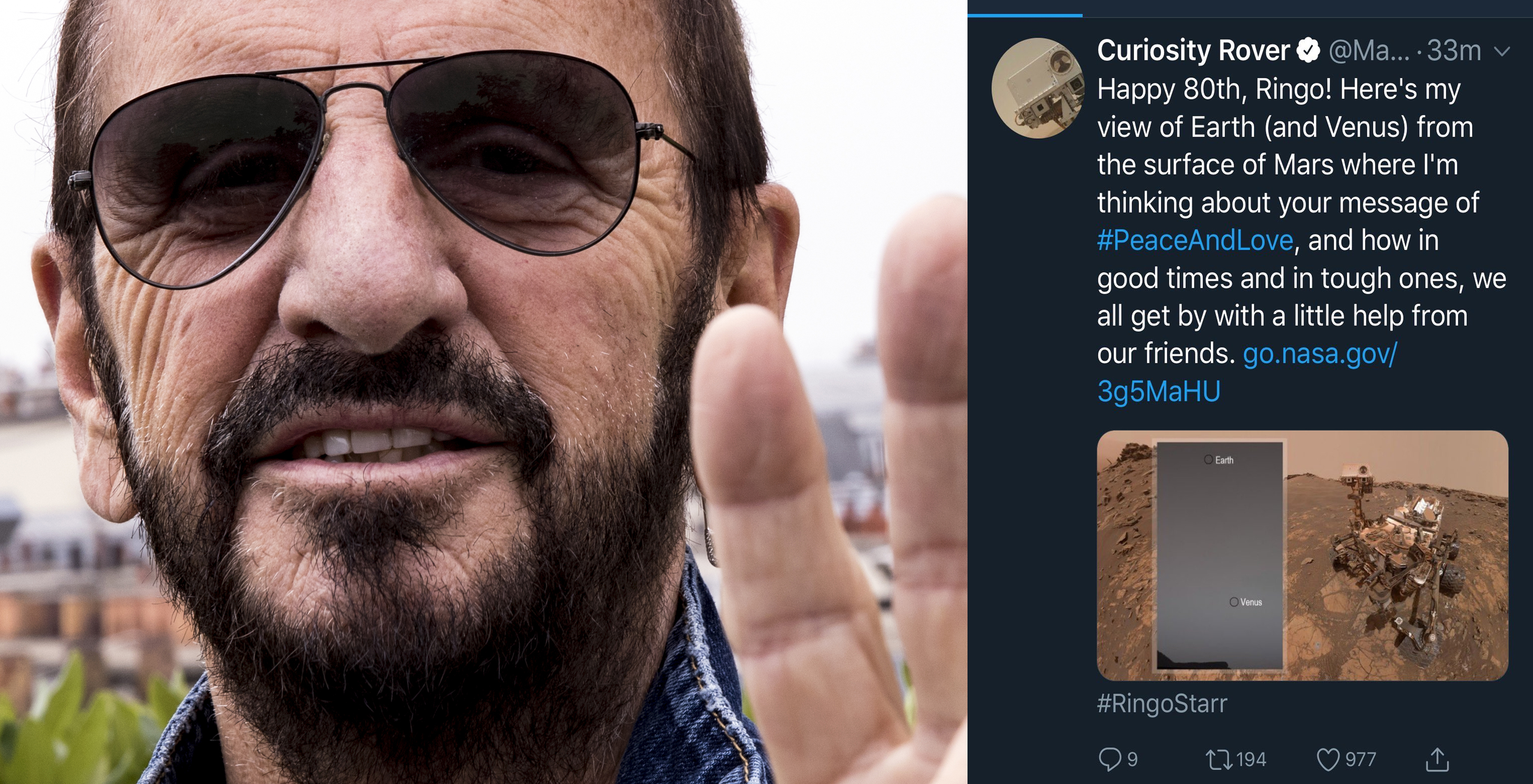Click the Venus circle marker in image
The image size is (1533, 784).
coord(1234,602)
